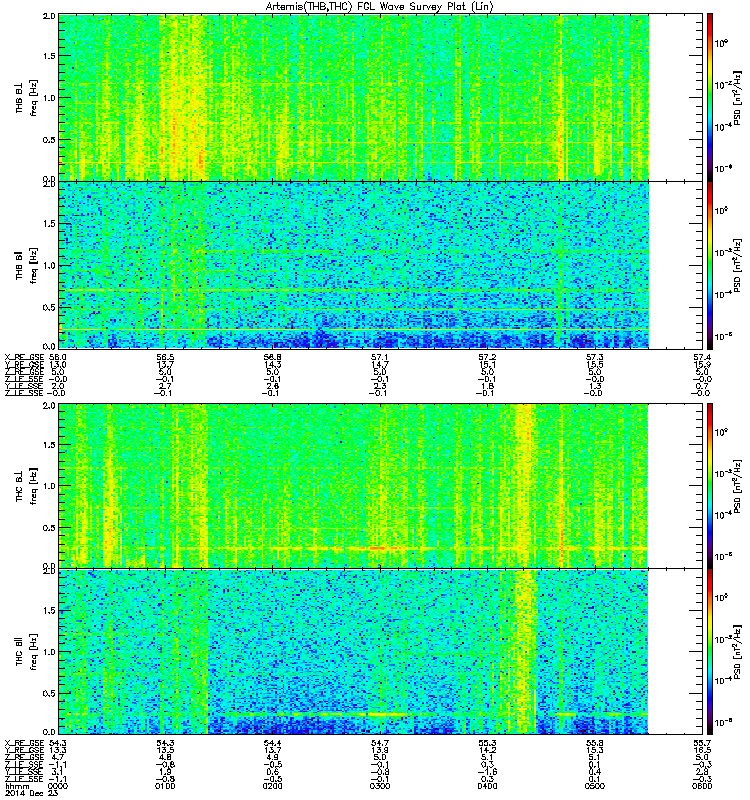Click the THB X_RE_GSE value 58.0

click(x=57, y=358)
